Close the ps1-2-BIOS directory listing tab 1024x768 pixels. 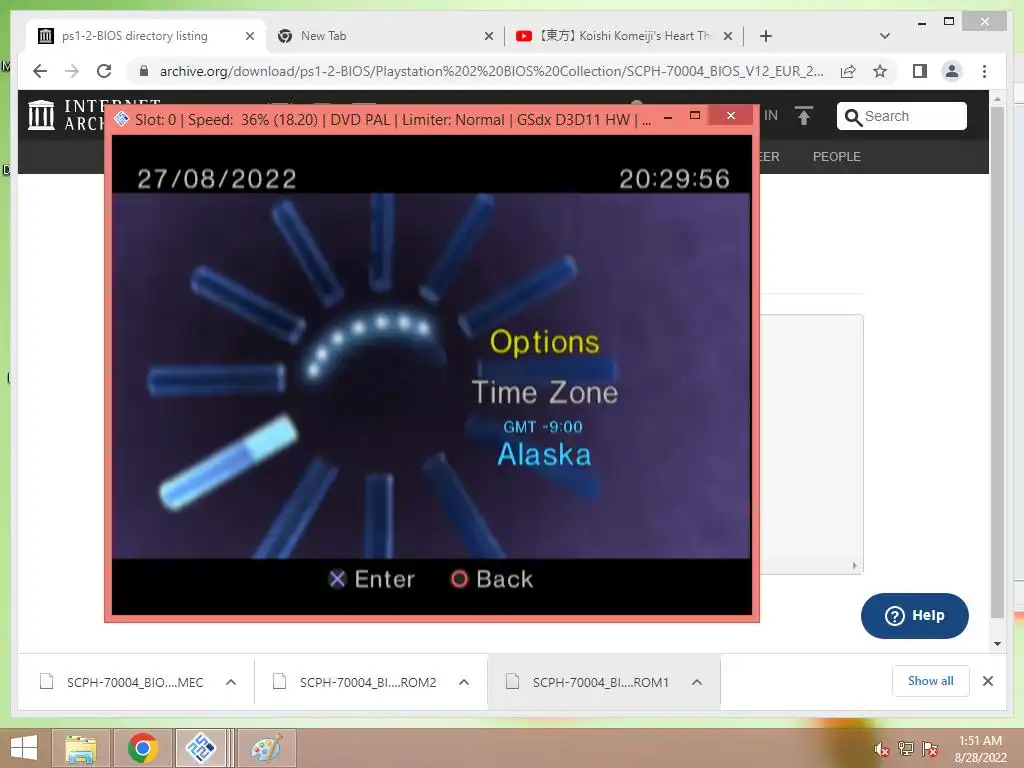coord(249,36)
